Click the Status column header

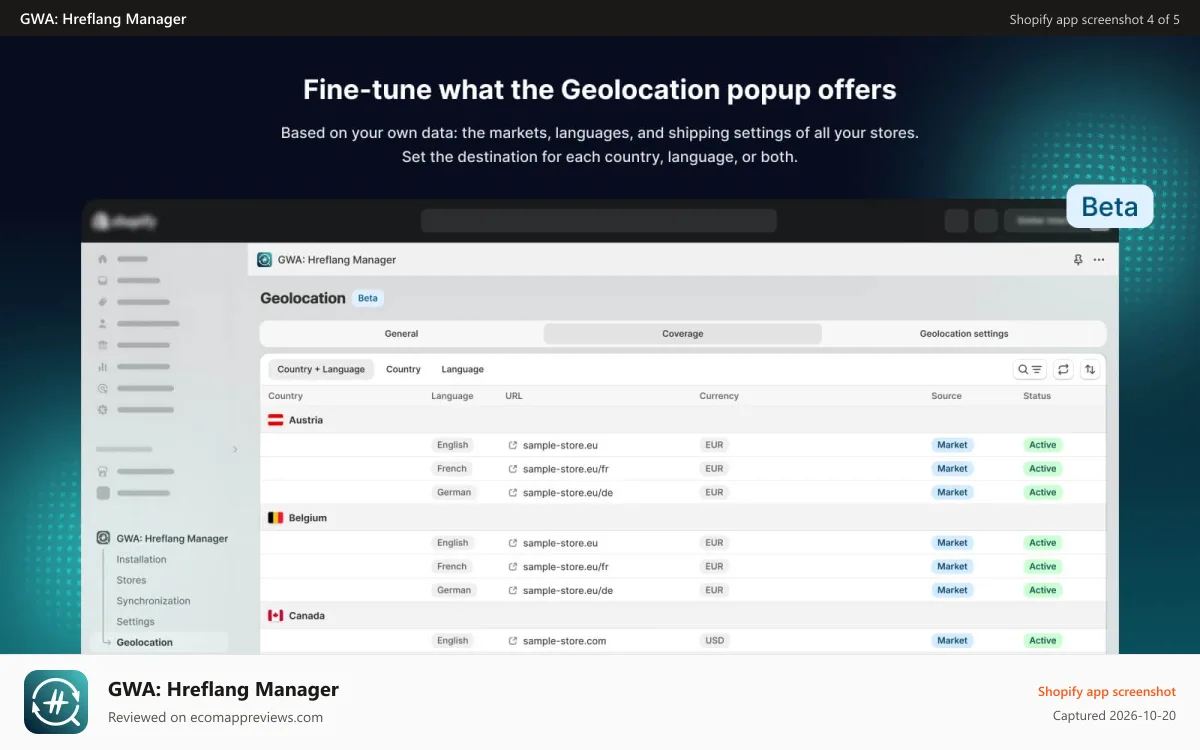click(x=1037, y=396)
